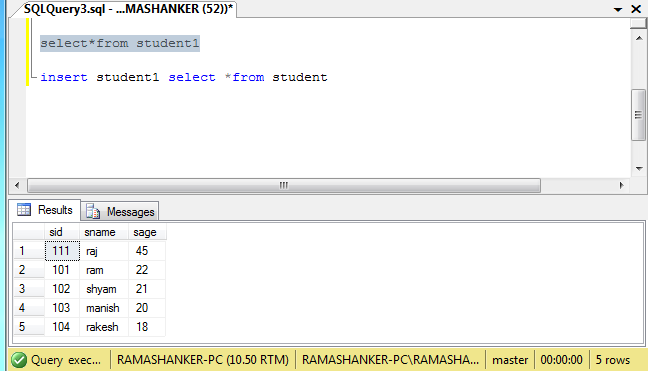Click the horizontal scroll left arrow
This screenshot has height=371, width=648.
point(17,186)
